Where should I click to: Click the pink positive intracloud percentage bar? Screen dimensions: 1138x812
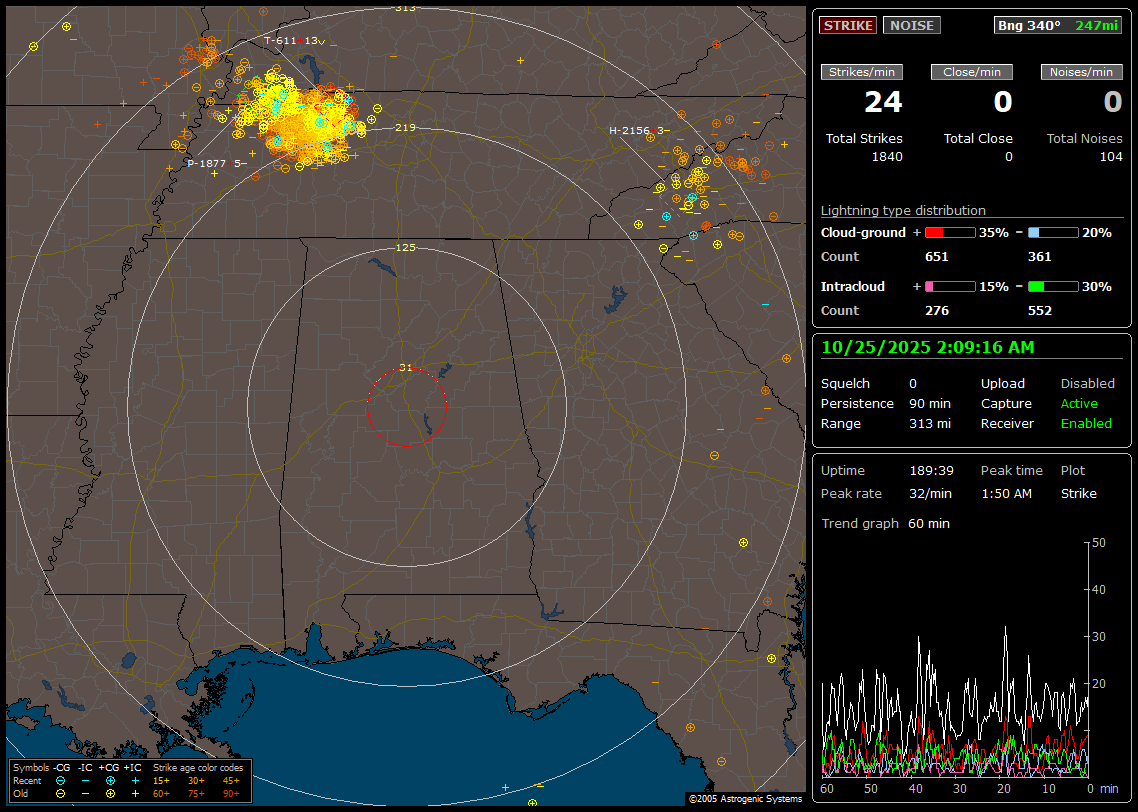point(949,287)
